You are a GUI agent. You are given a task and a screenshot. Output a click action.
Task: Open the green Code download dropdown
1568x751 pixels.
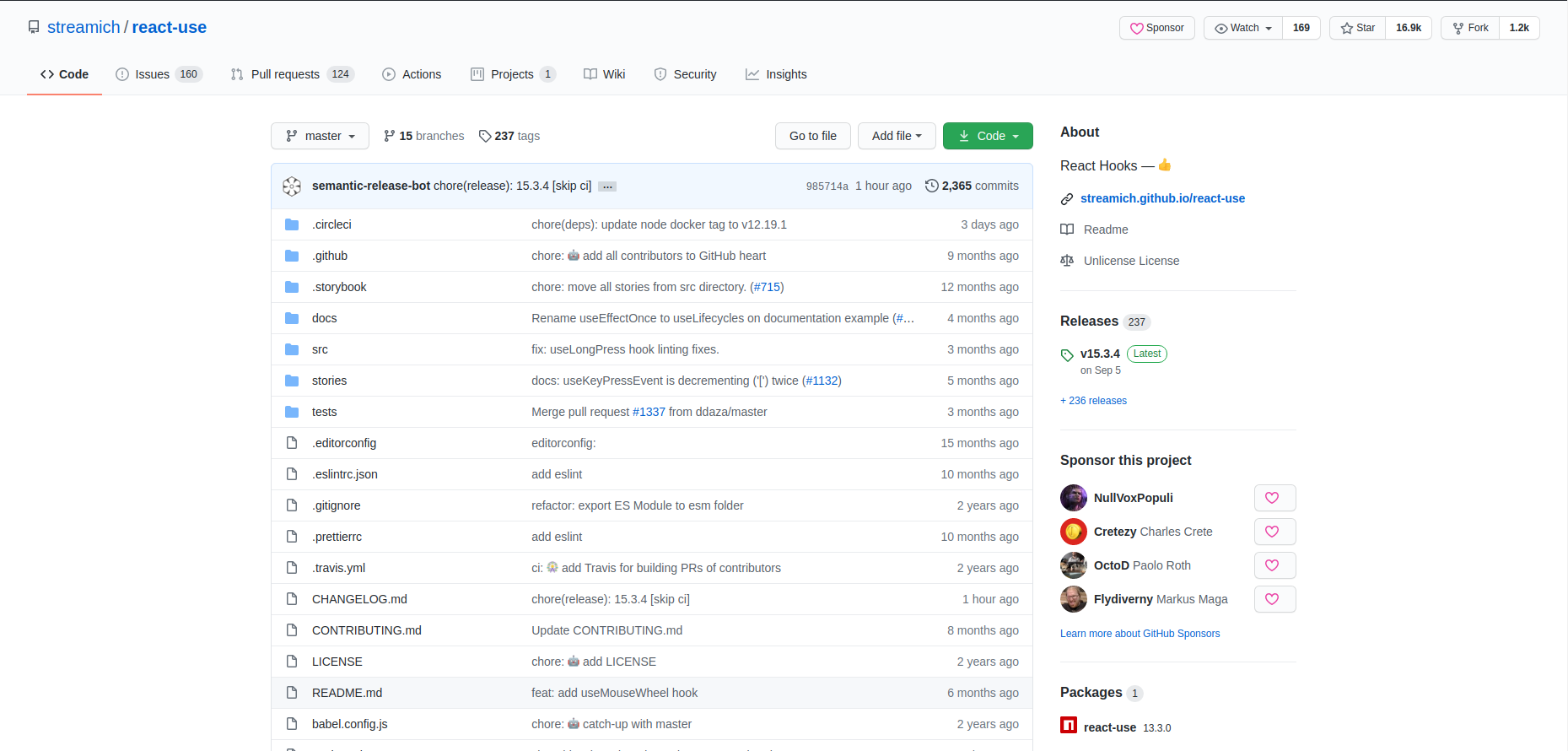click(988, 136)
